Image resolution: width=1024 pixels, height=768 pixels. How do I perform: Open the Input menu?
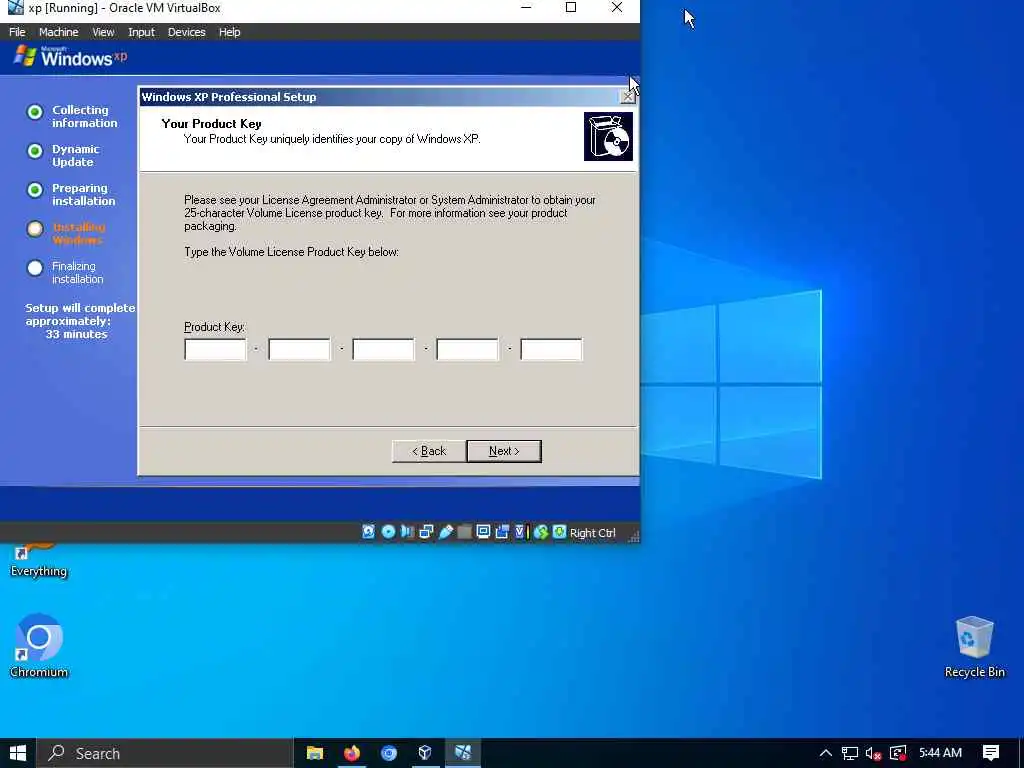pyautogui.click(x=141, y=32)
